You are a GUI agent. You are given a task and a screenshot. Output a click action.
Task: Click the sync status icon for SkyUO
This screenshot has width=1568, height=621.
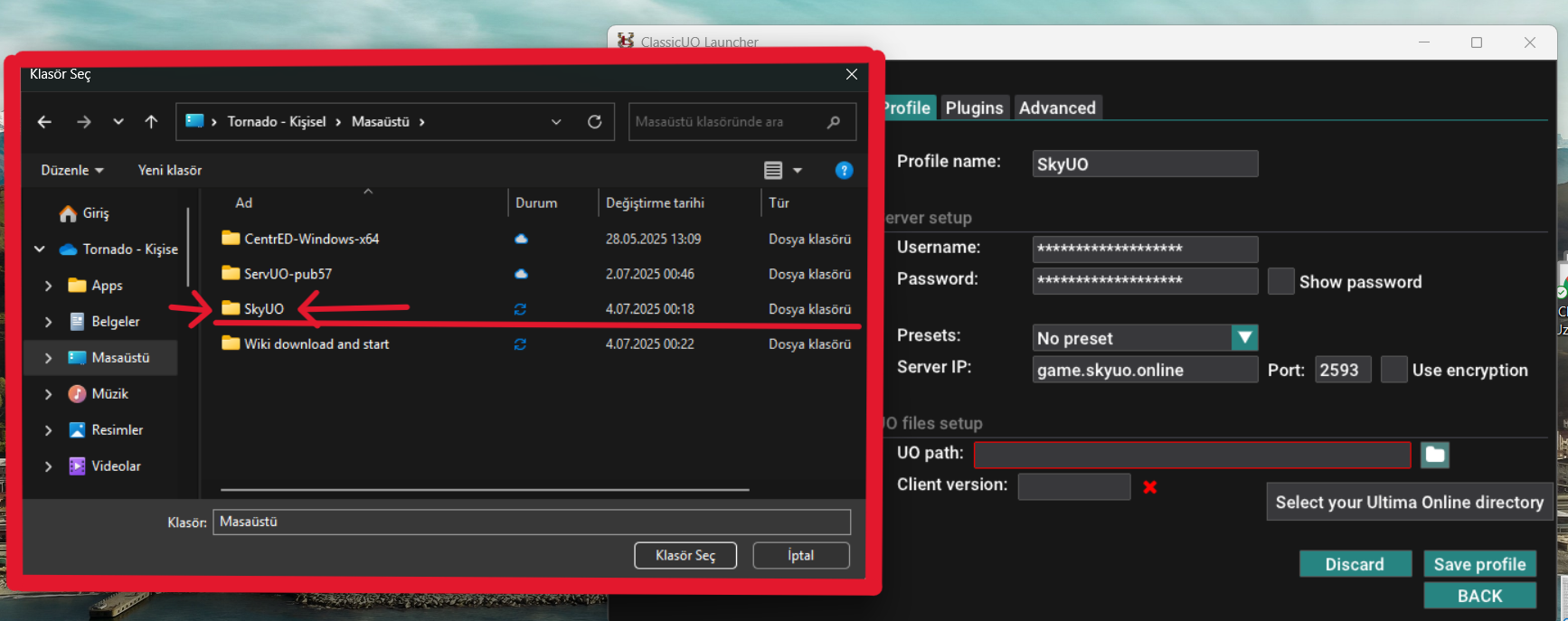pos(520,309)
